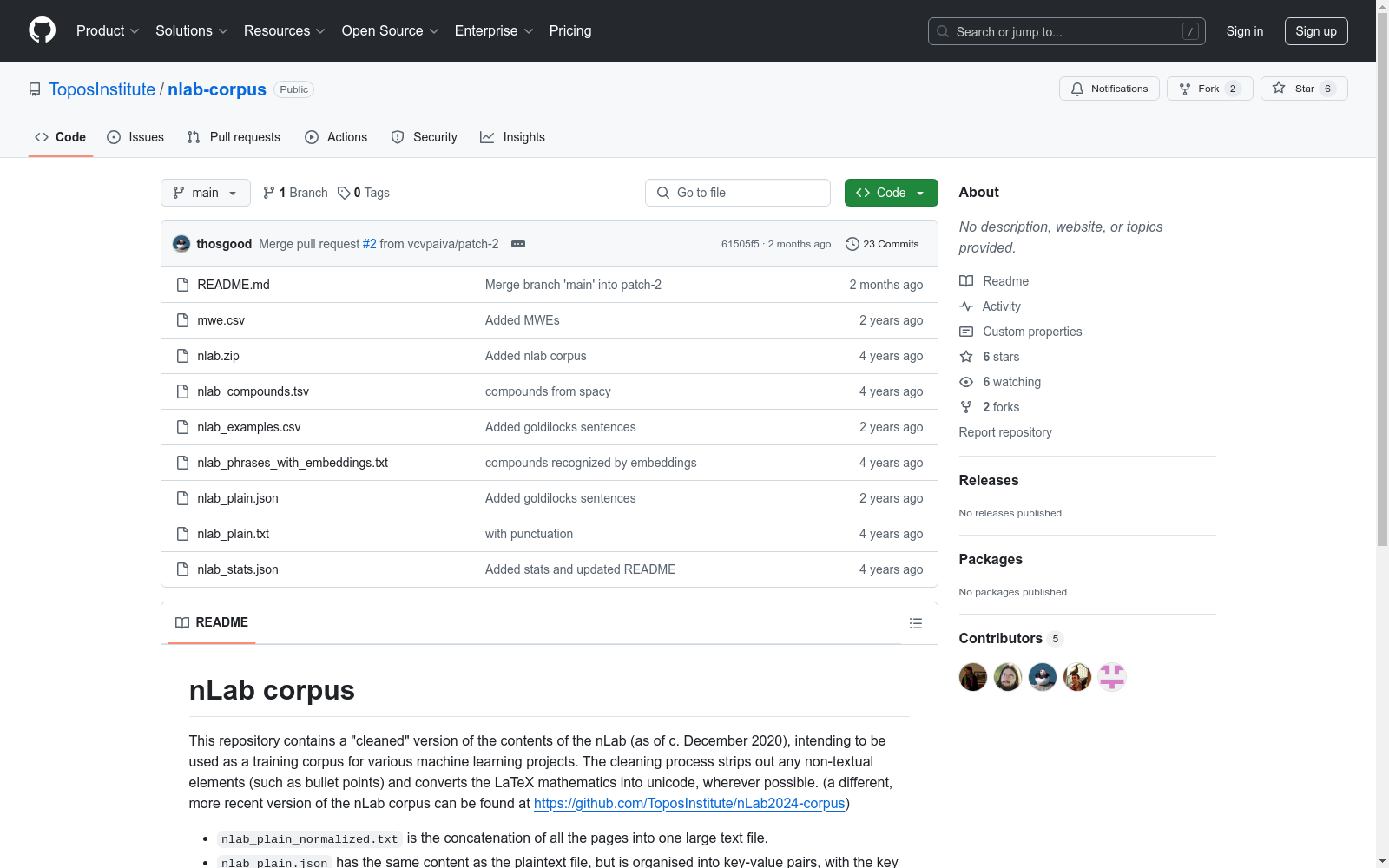
Task: Open the mwe.csv file
Action: point(221,320)
